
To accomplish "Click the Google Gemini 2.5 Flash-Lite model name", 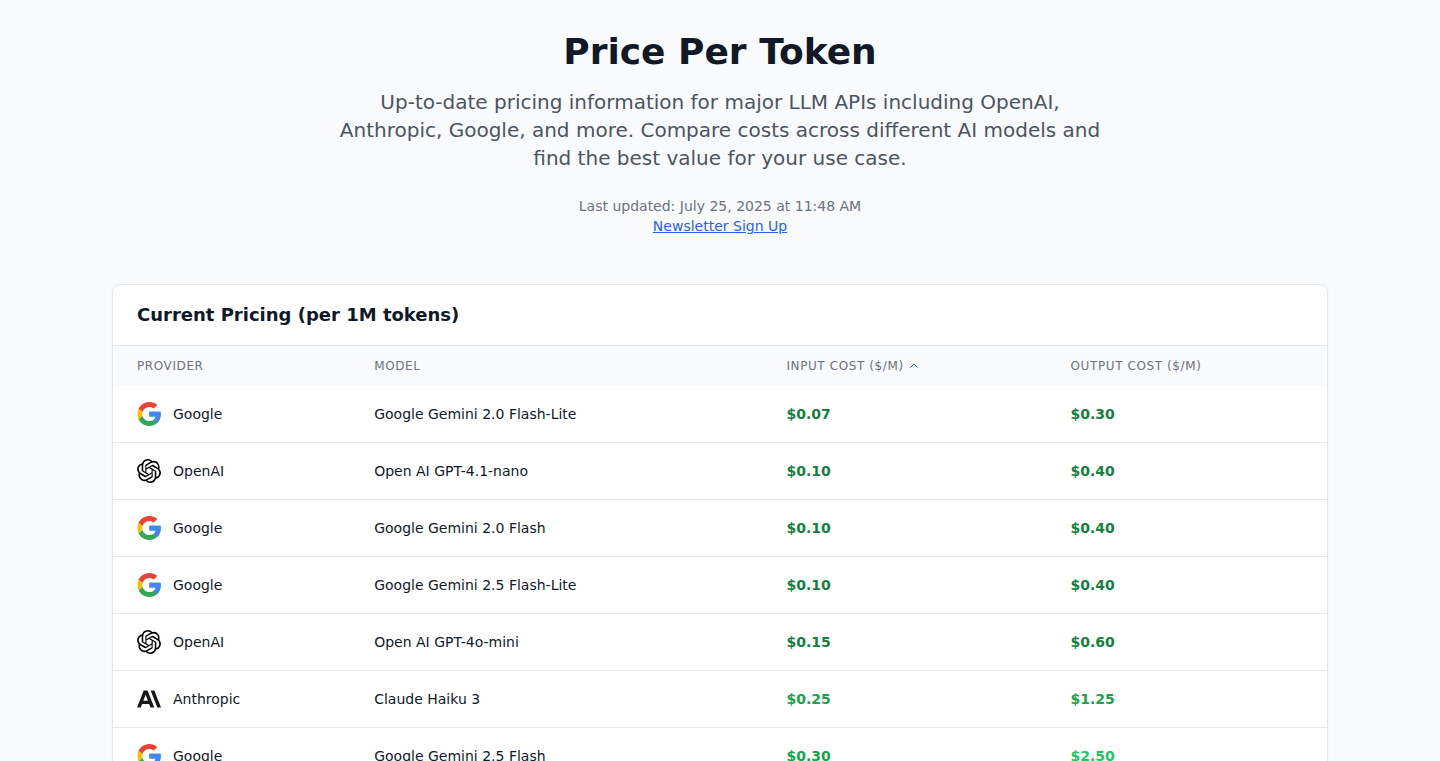I will (475, 585).
